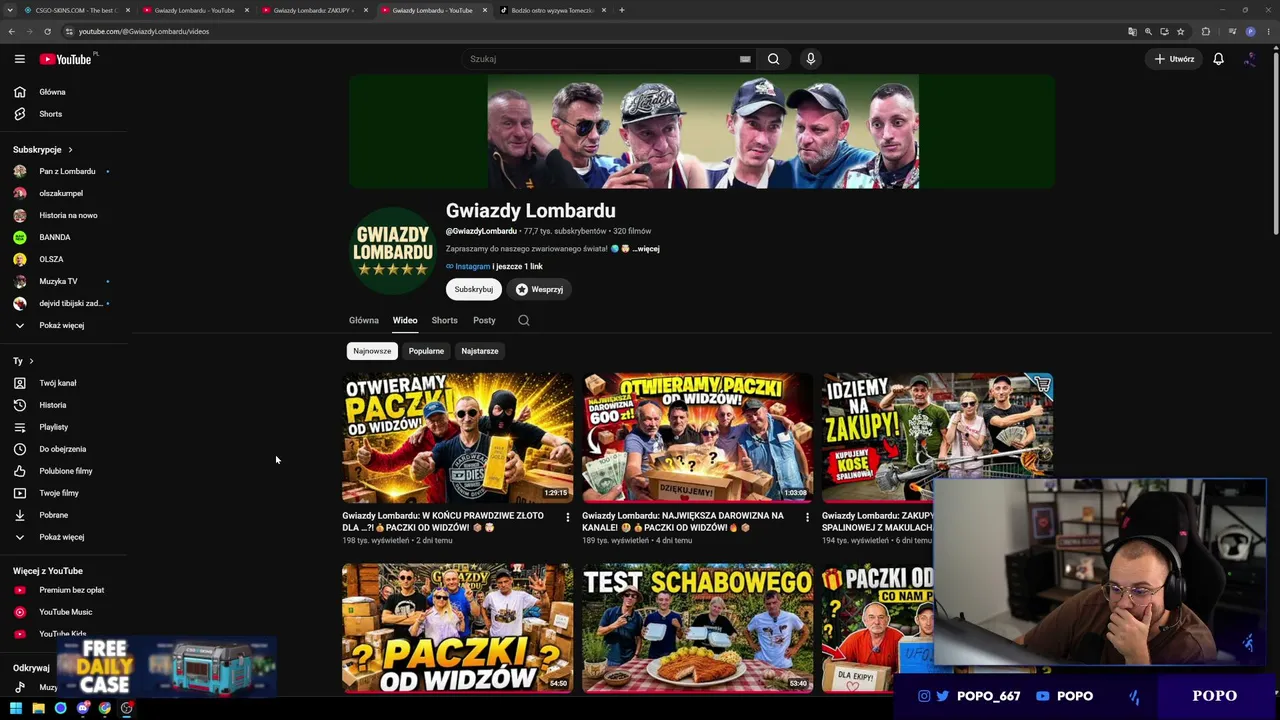The width and height of the screenshot is (1280, 720).
Task: Open a new browser tab
Action: (622, 10)
